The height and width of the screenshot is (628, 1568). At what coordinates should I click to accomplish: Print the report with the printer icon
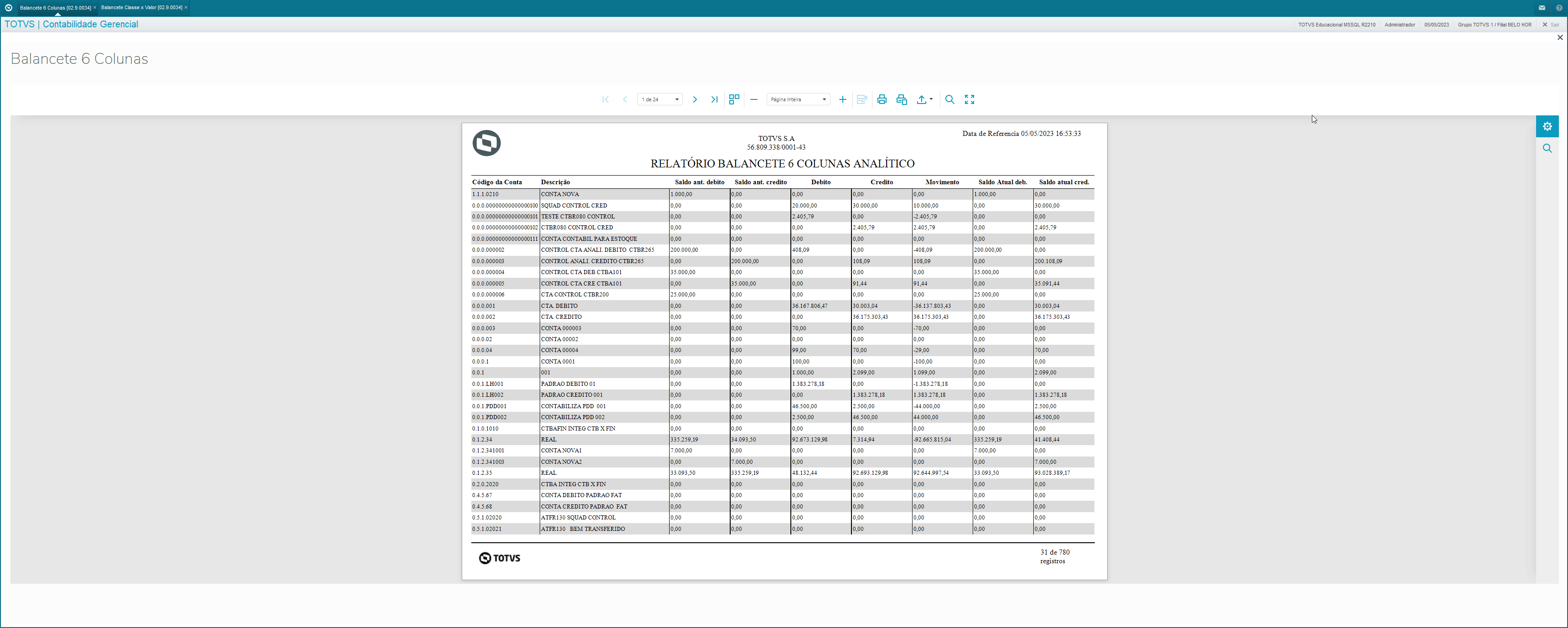pos(882,99)
